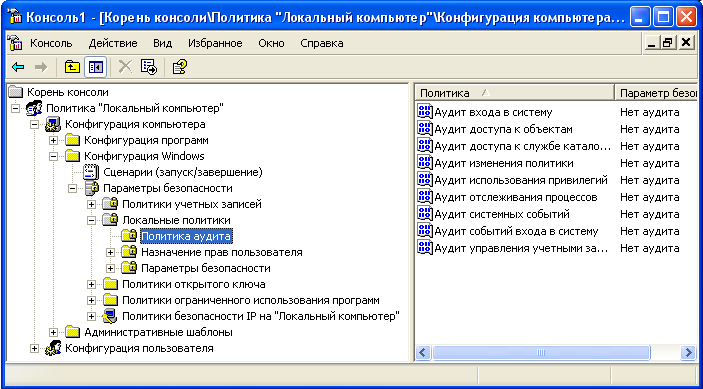Viewport: 703px width, 389px height.
Task: Select Корень консоли folder in tree
Action: pyautogui.click(x=68, y=93)
